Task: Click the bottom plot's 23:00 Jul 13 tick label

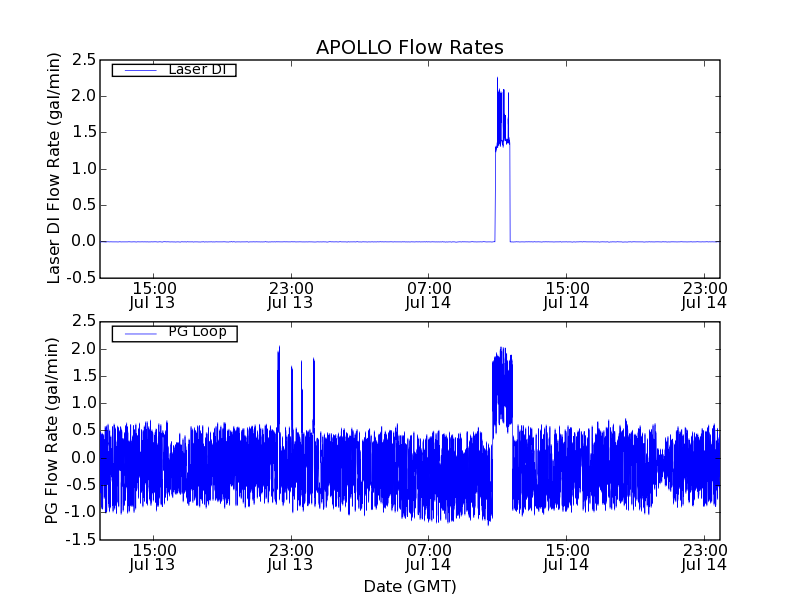Action: pyautogui.click(x=290, y=558)
